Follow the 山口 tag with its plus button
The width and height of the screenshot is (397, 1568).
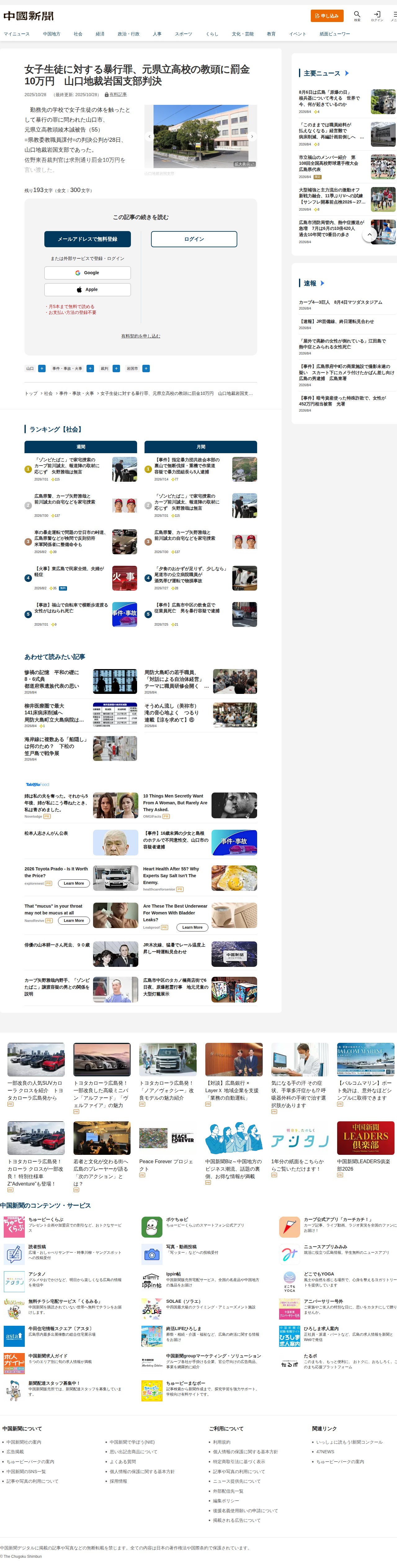click(41, 369)
